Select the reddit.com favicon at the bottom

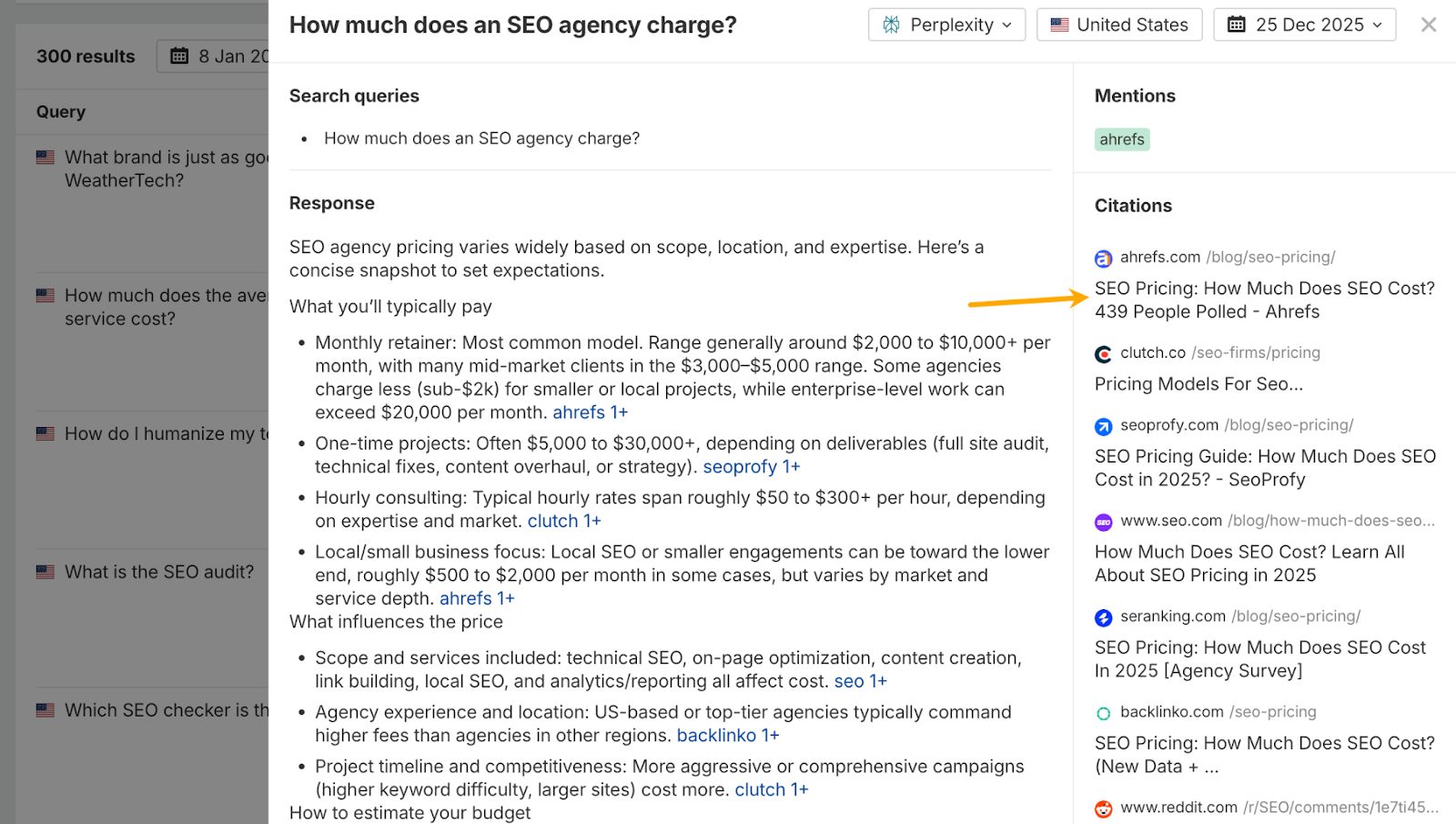1104,808
